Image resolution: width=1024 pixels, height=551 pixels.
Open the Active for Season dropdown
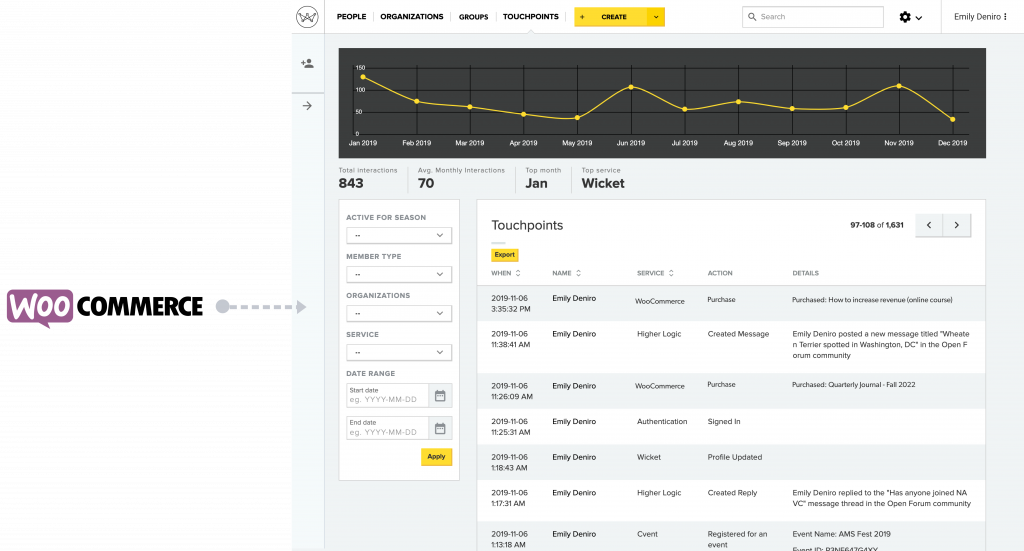point(399,235)
